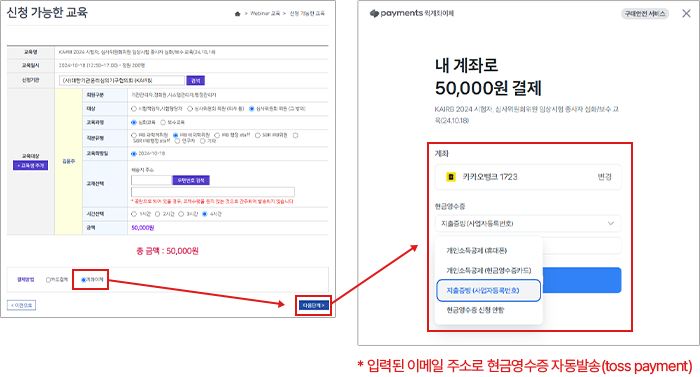Open the 현금영수증 dropdown field
The width and height of the screenshot is (700, 377).
[x=528, y=223]
